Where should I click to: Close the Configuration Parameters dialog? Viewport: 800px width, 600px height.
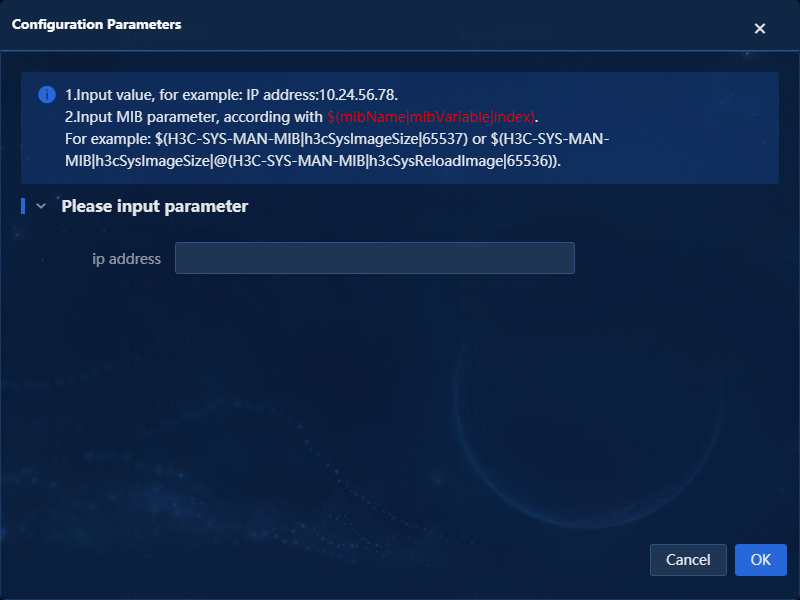coord(760,29)
